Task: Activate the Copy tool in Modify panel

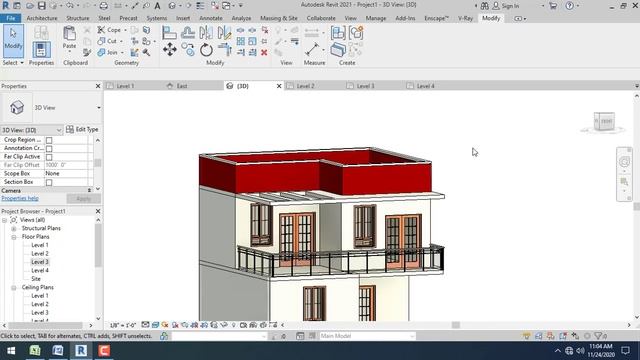Action: pyautogui.click(x=188, y=50)
